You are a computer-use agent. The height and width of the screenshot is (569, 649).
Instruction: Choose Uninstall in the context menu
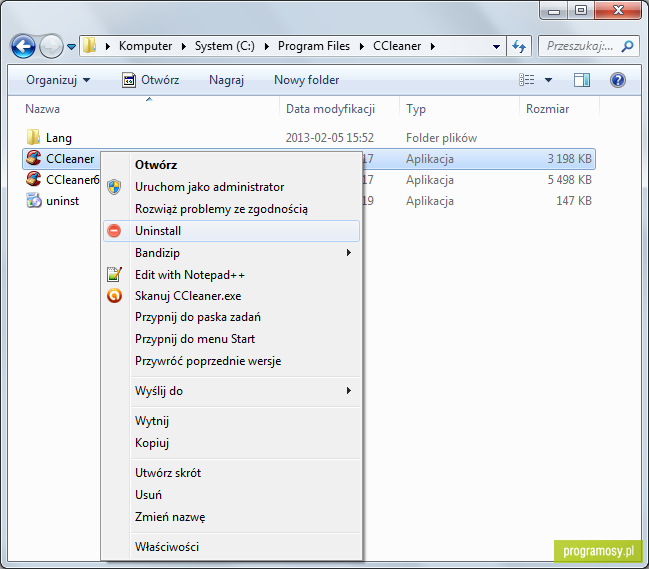[x=231, y=230]
